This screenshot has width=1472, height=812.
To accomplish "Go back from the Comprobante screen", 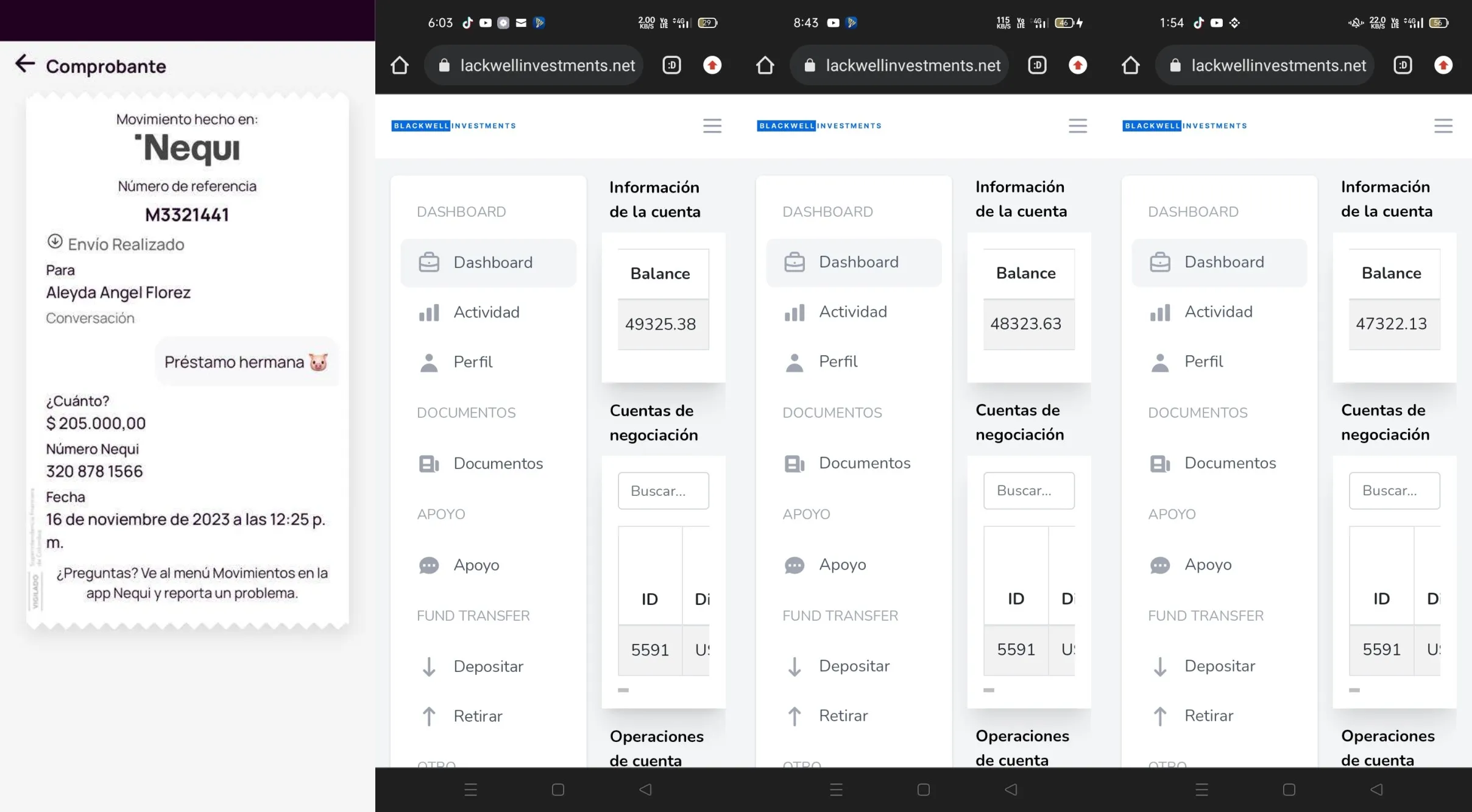I will click(25, 63).
